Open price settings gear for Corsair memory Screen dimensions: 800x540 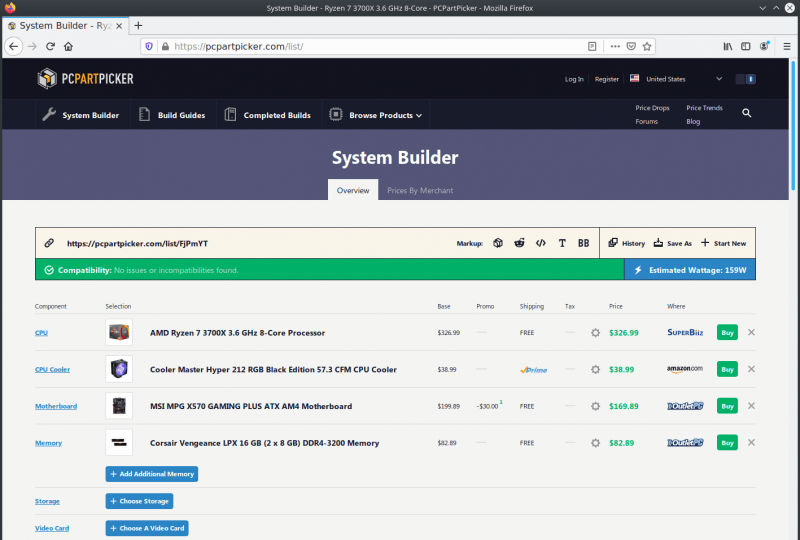point(595,443)
